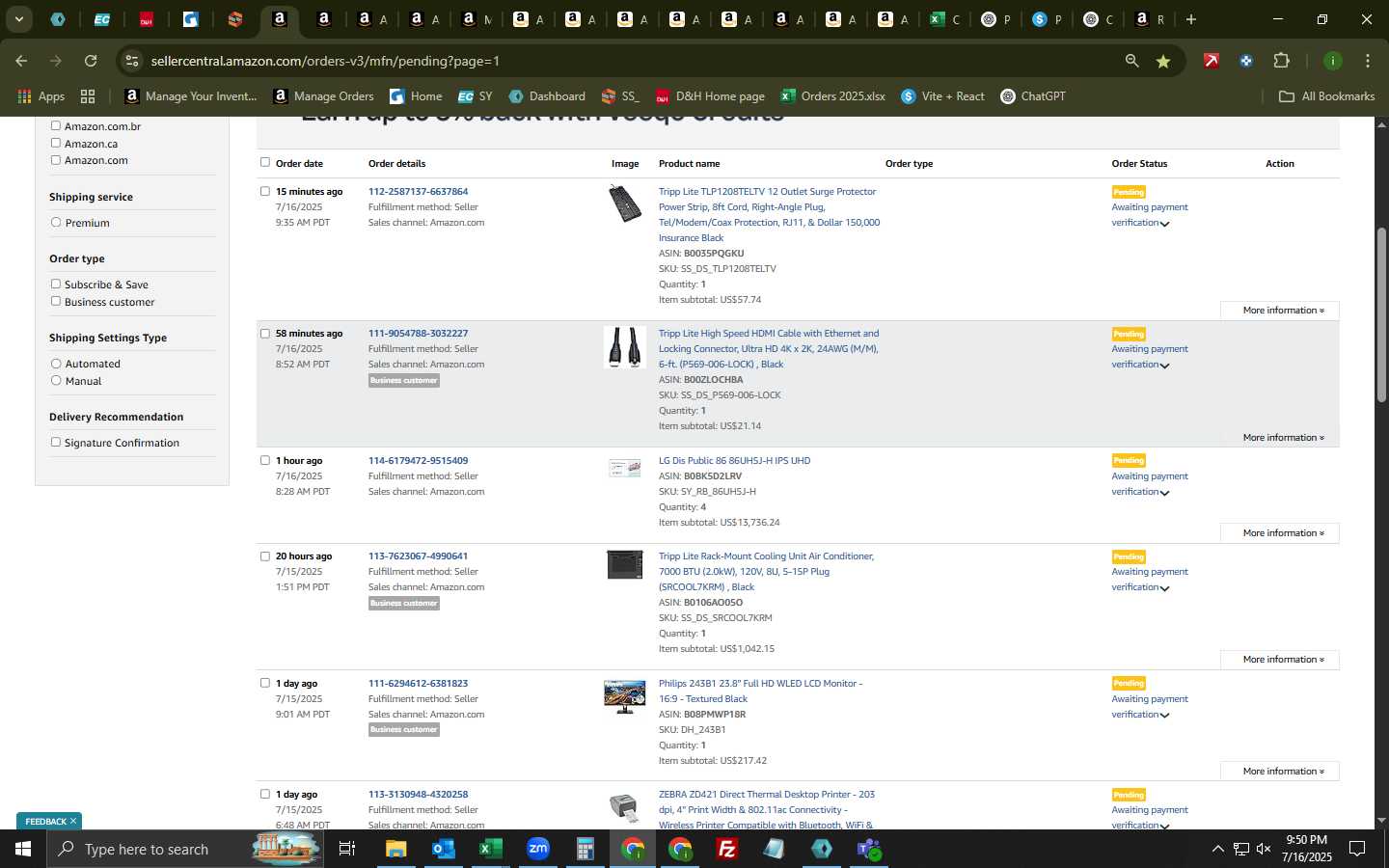Expand status details for order 112-2587137-6637864
This screenshot has width=1389, height=868.
1164,224
